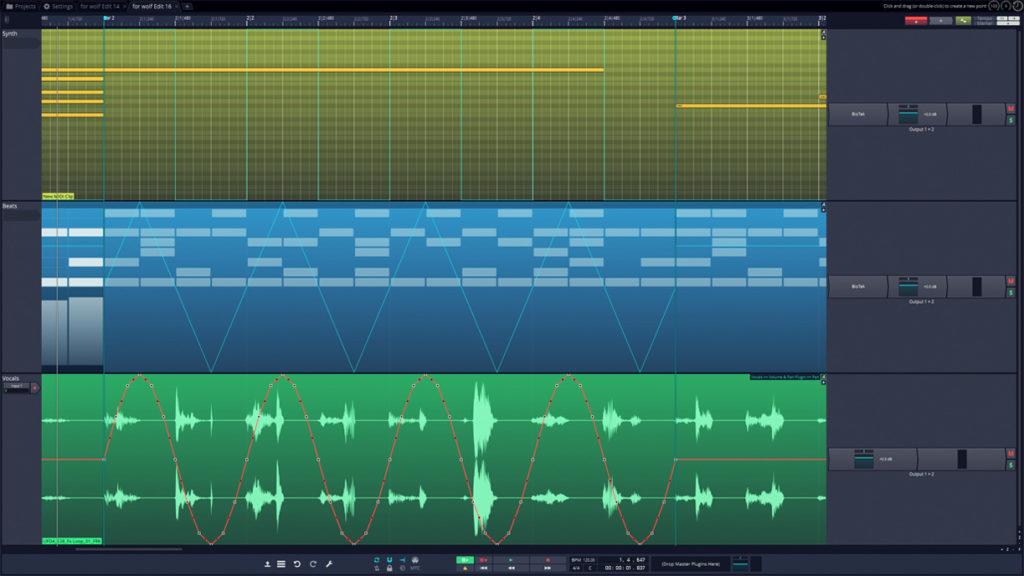Open the hamburger menu icon in bottom toolbar
1024x576 pixels.
tap(281, 564)
